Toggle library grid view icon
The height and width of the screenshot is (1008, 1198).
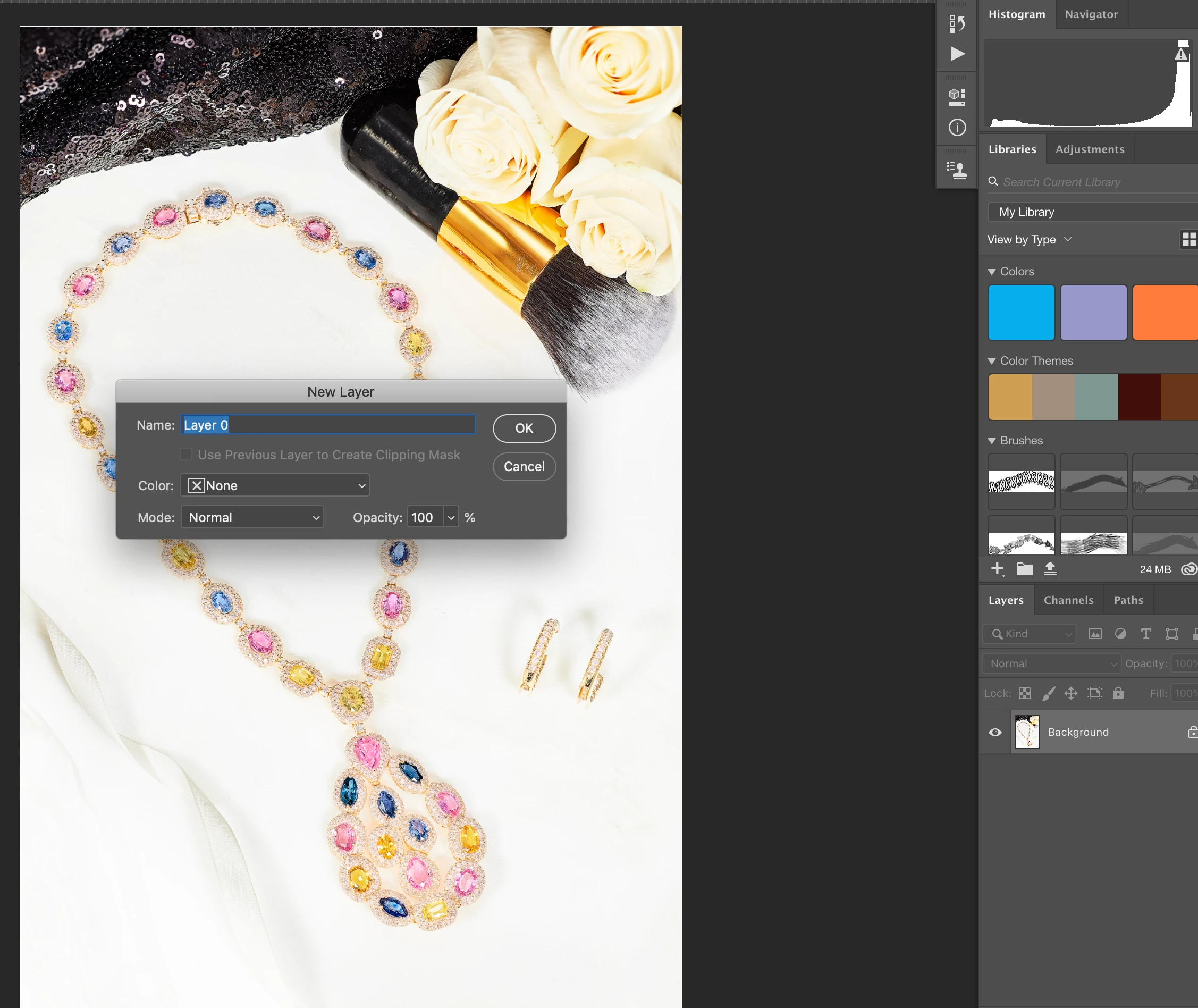pos(1188,239)
